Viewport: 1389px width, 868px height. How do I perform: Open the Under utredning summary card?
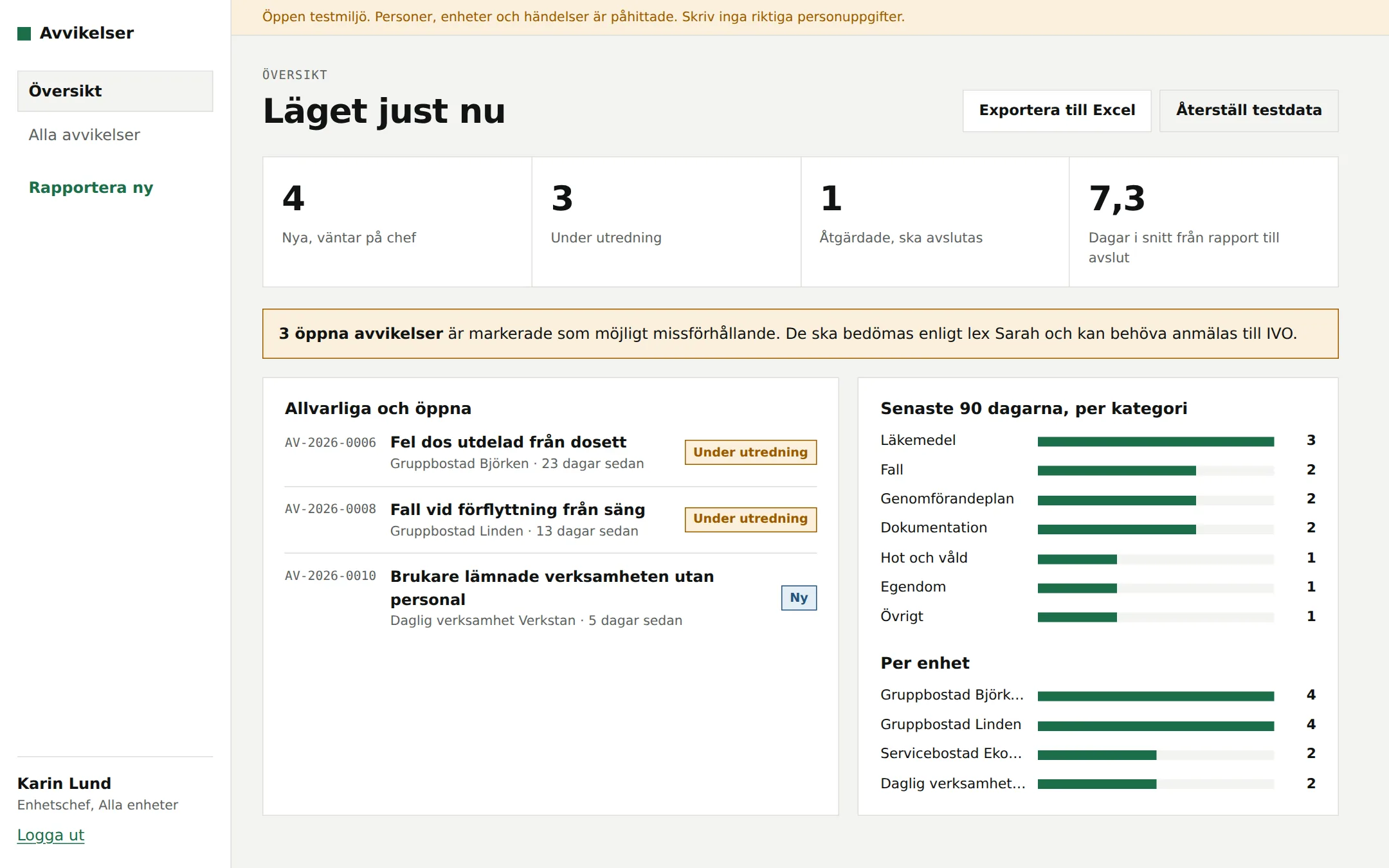pos(666,222)
